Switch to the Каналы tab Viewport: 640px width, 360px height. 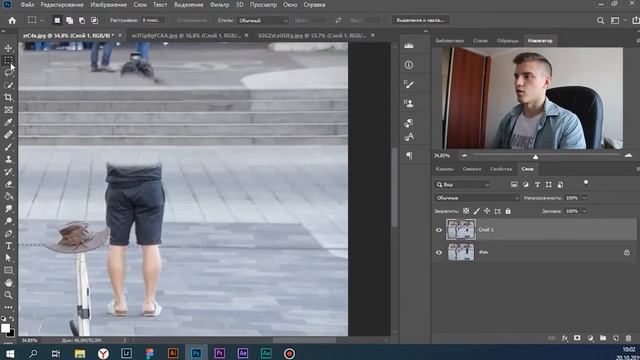pos(444,169)
